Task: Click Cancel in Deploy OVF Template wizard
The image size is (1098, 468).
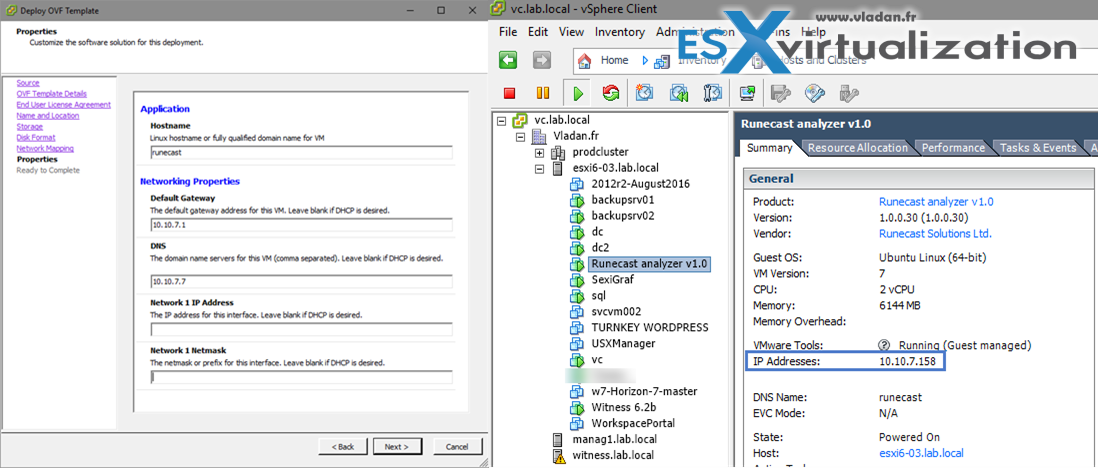Action: point(457,446)
